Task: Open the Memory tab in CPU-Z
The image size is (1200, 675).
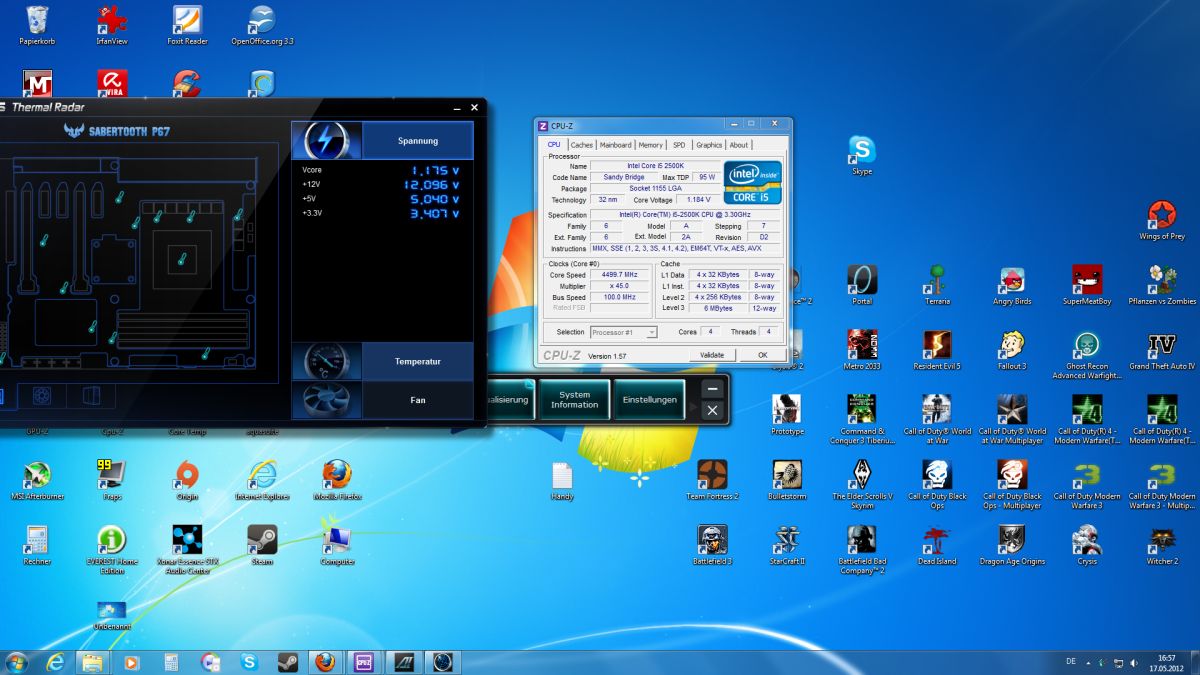Action: point(650,145)
